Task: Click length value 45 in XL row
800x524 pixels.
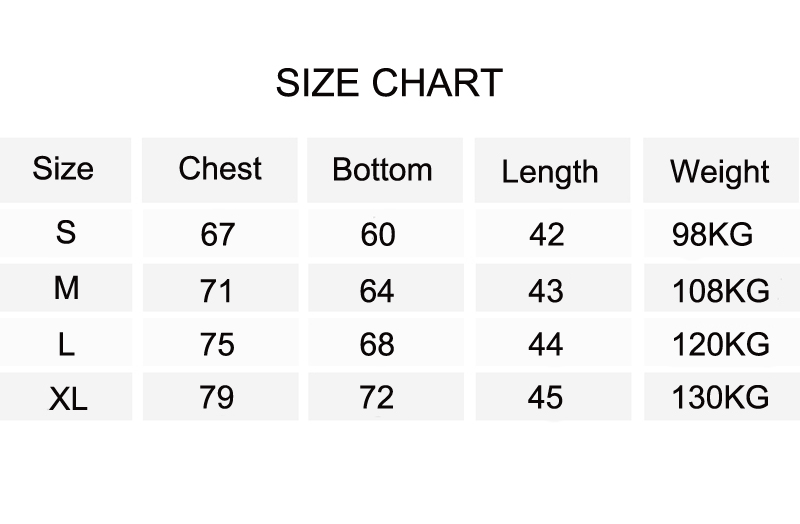Action: click(546, 398)
